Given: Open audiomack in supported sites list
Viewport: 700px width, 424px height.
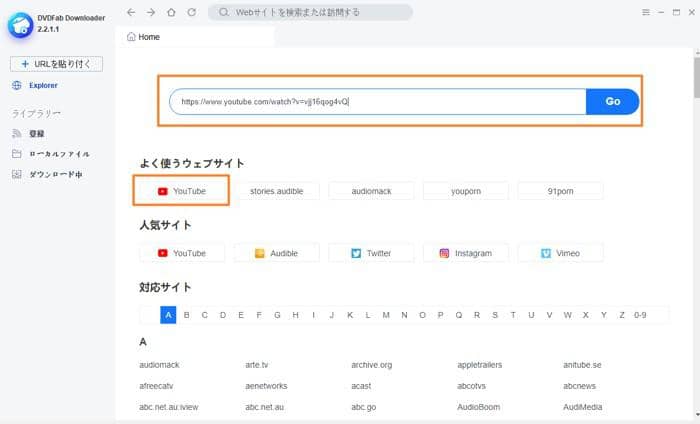Looking at the screenshot, I should 159,365.
